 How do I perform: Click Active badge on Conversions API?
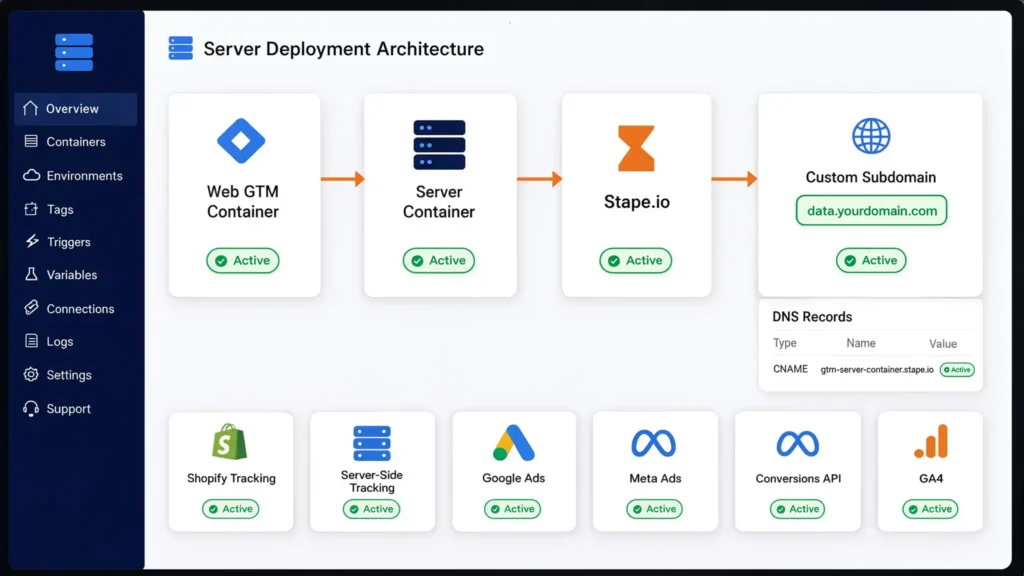click(x=797, y=509)
